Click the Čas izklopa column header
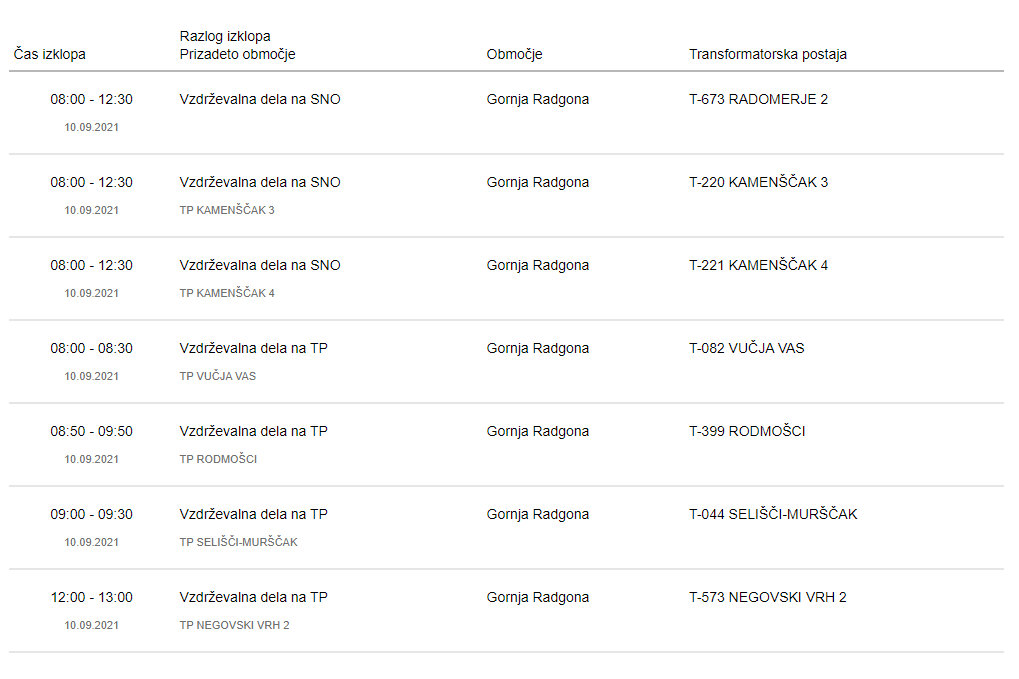The height and width of the screenshot is (679, 1019). (49, 54)
